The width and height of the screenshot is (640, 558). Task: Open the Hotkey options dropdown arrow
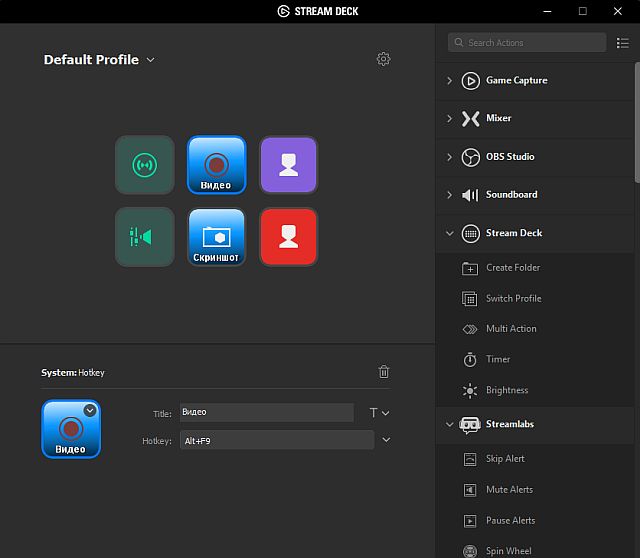pos(386,440)
